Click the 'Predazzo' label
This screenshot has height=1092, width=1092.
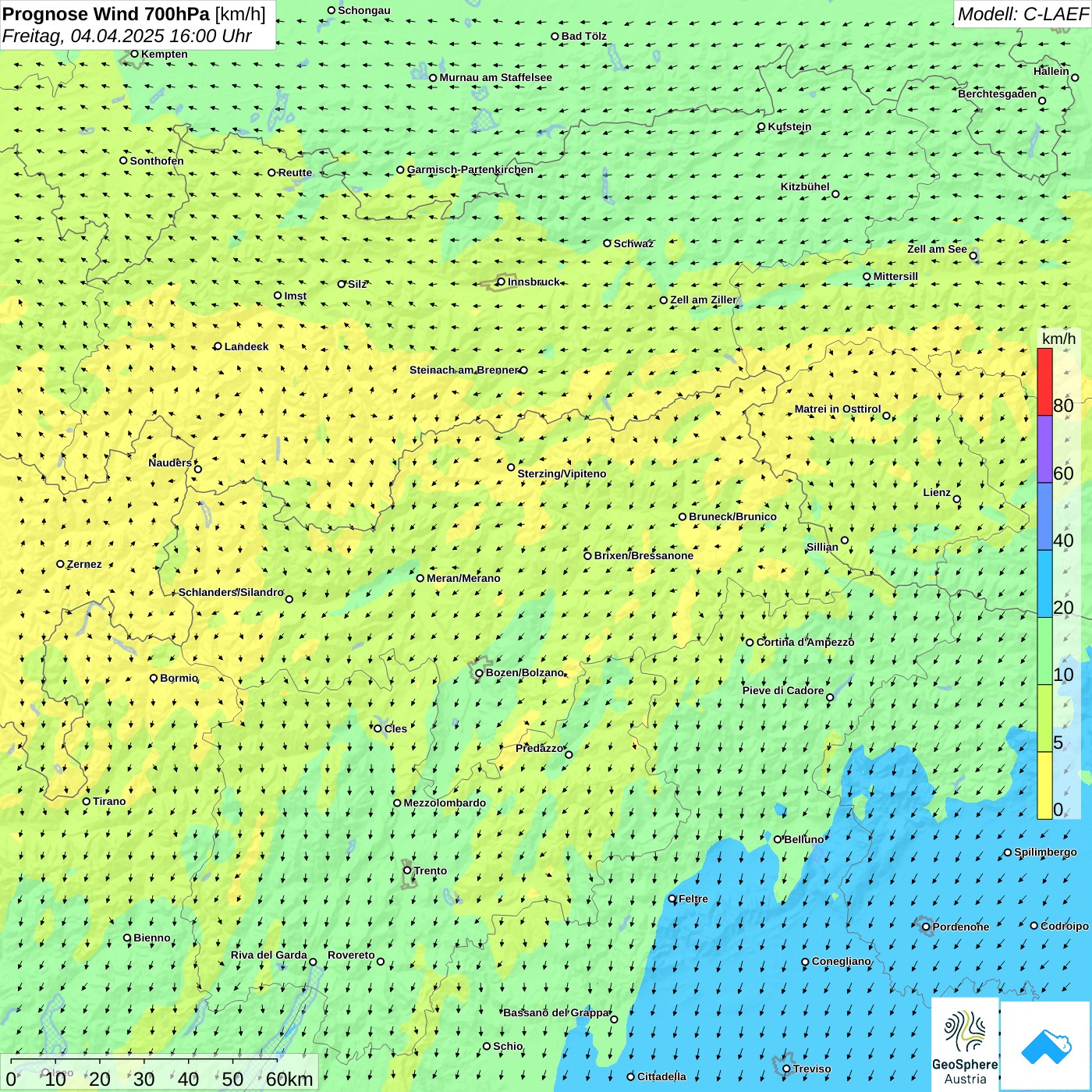pyautogui.click(x=539, y=748)
